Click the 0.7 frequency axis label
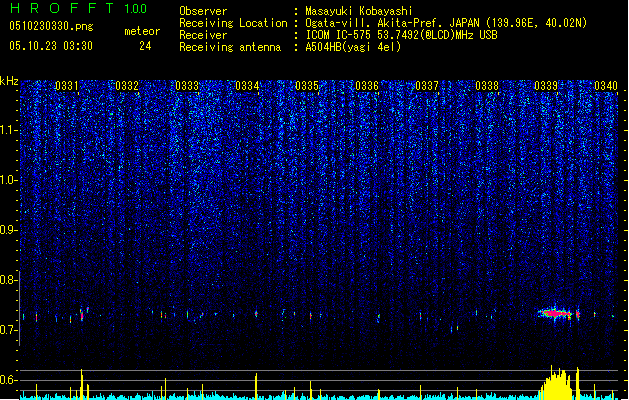 [x=8, y=330]
